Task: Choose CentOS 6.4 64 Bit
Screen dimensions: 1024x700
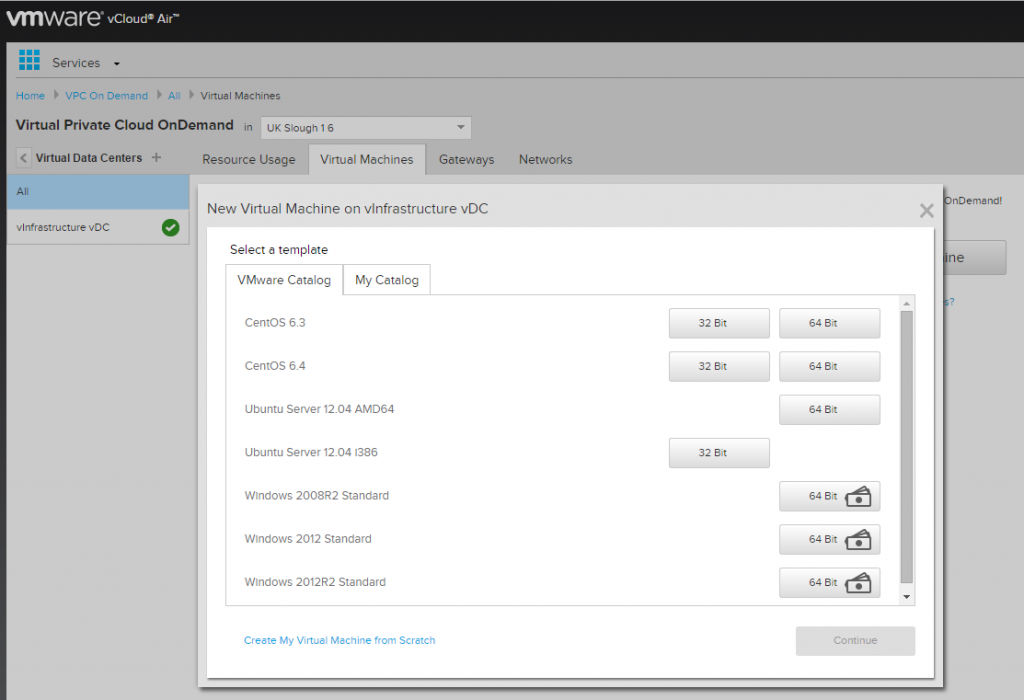Action: click(x=829, y=366)
